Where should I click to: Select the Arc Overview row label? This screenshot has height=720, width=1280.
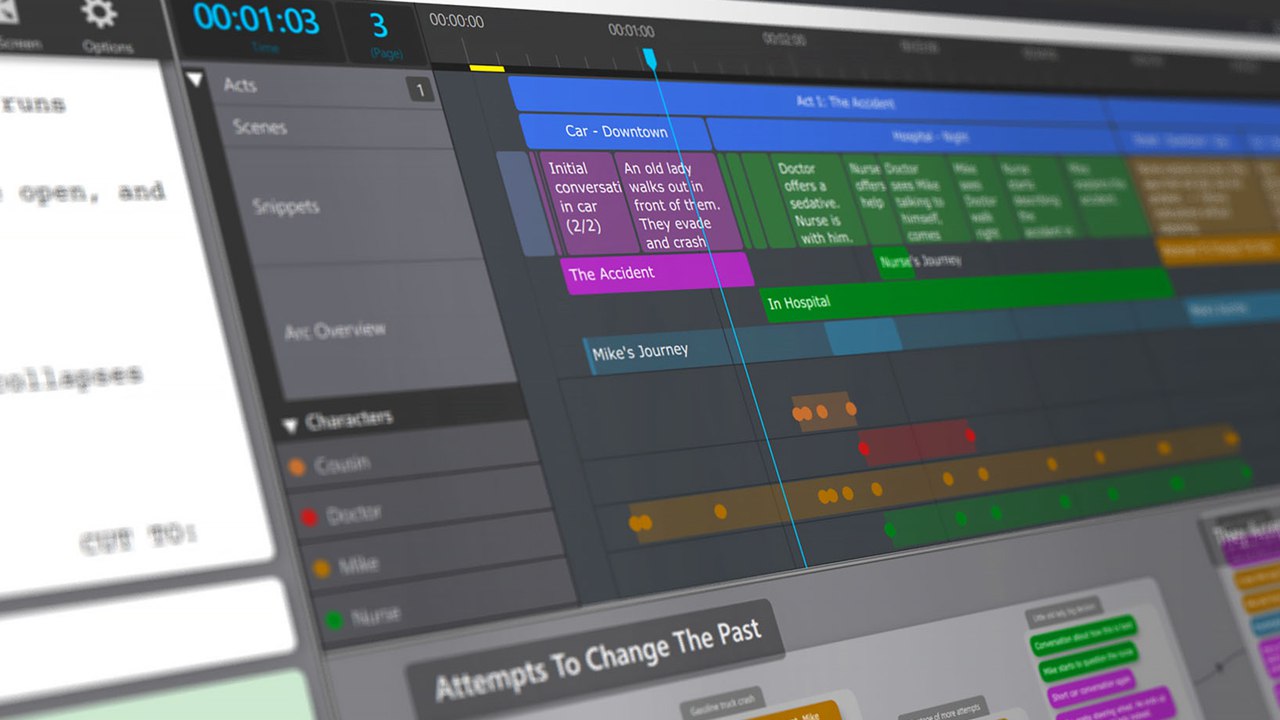[x=335, y=330]
